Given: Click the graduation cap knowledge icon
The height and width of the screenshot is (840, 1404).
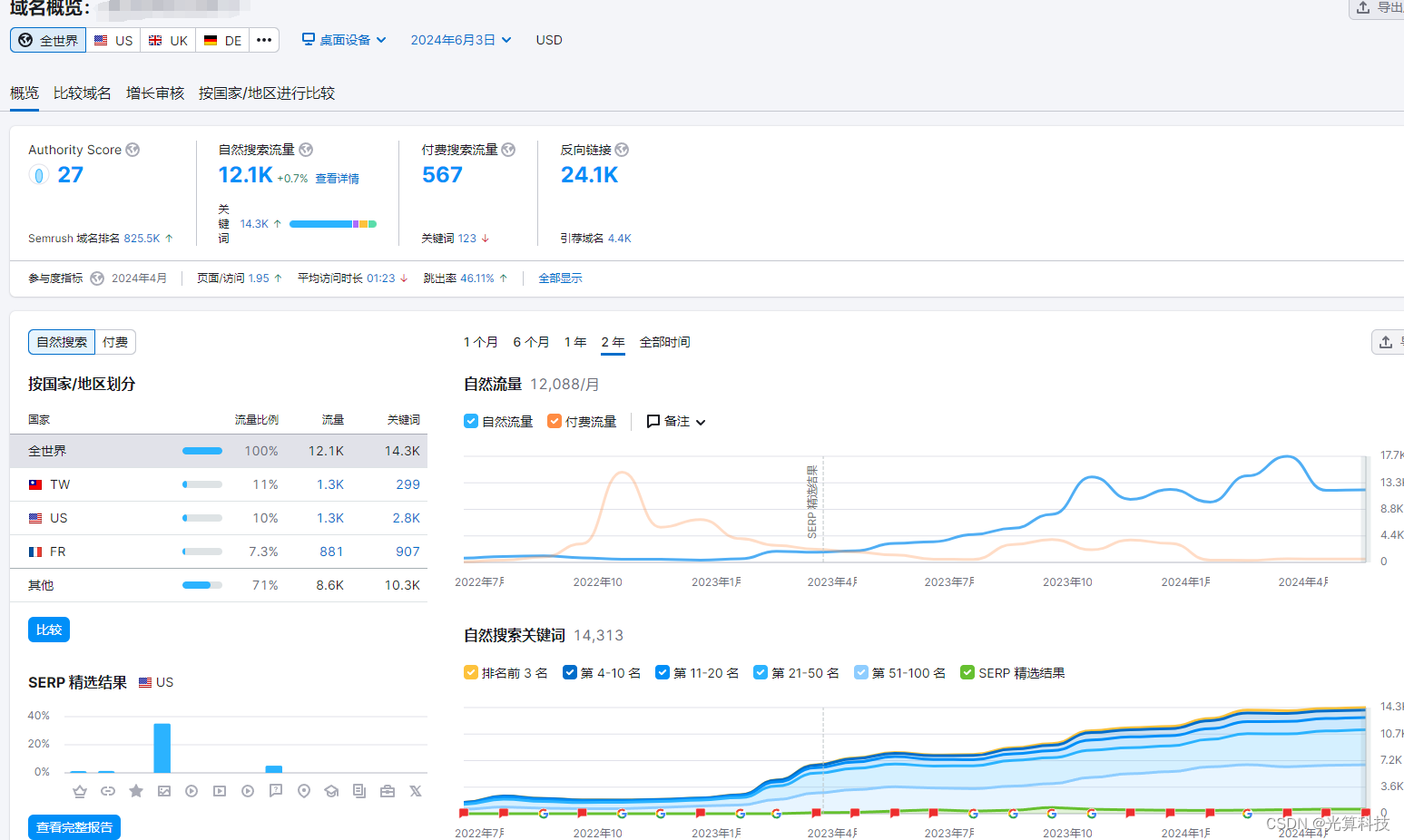Looking at the screenshot, I should 331,791.
